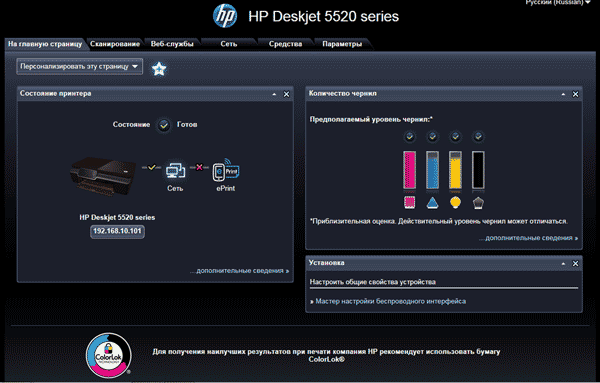Click the Готов status check icon

[164, 125]
